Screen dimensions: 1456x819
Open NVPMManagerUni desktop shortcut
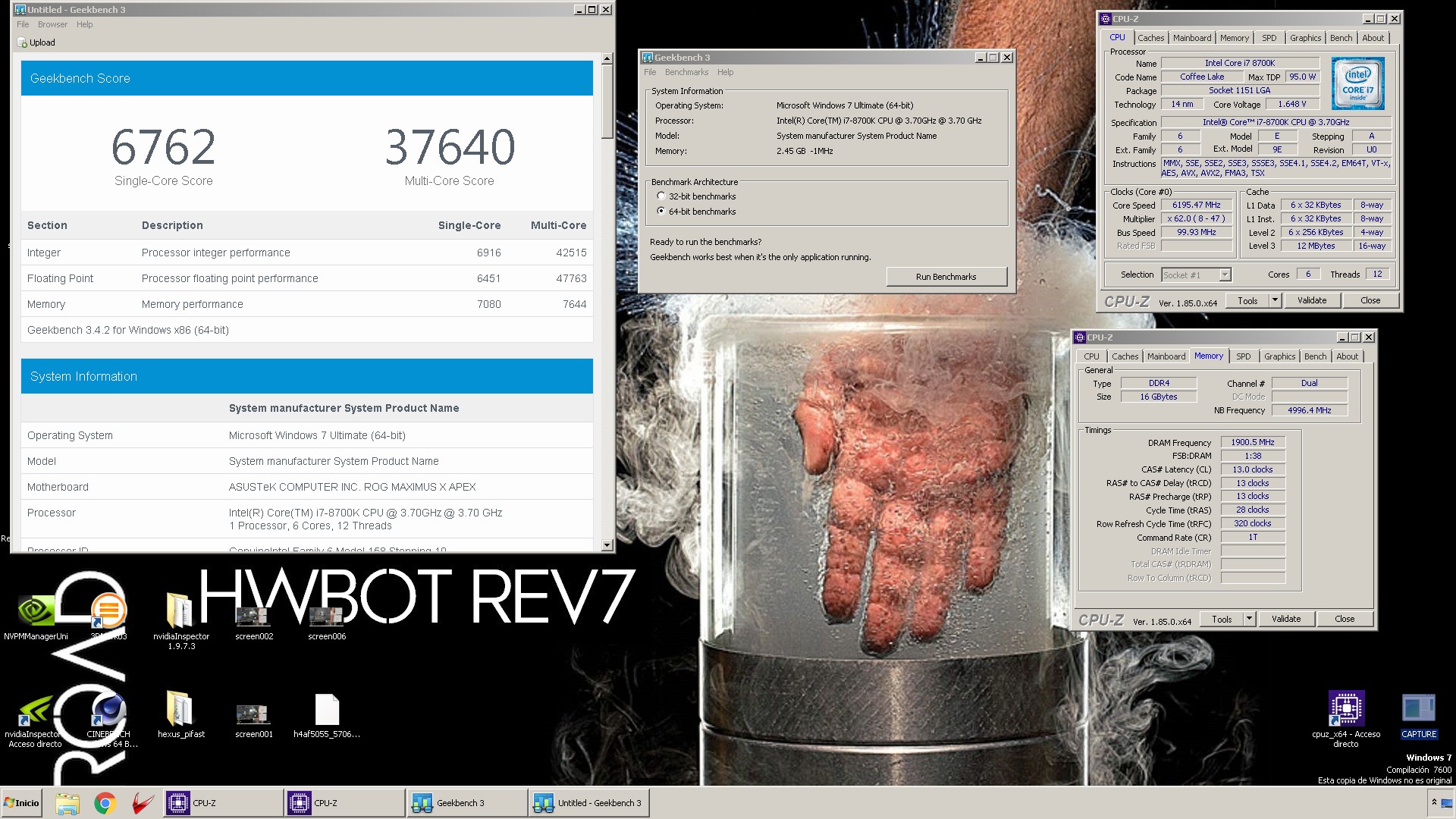[x=36, y=618]
